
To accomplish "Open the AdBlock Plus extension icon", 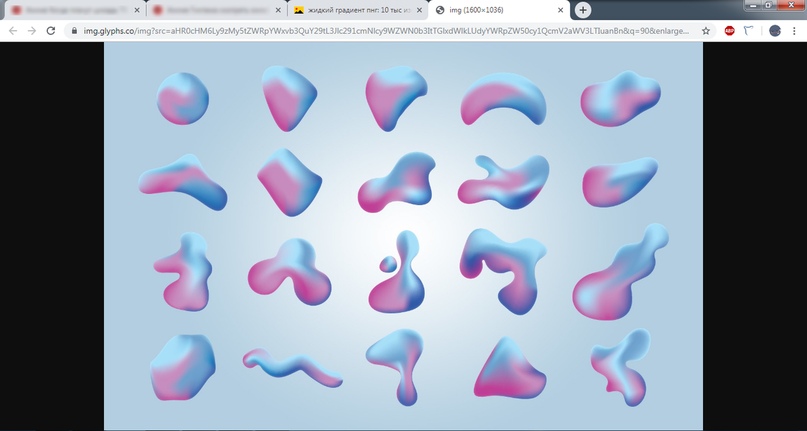I will tap(729, 31).
